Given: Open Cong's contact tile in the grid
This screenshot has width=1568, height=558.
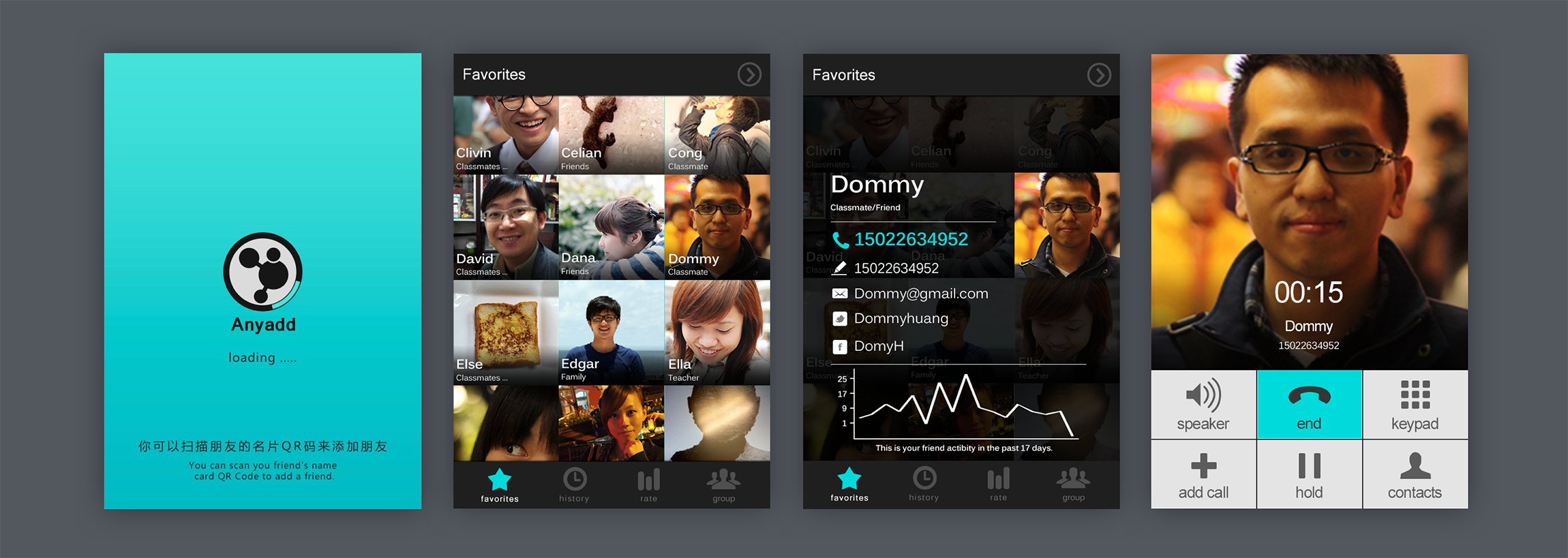Looking at the screenshot, I should click(717, 135).
